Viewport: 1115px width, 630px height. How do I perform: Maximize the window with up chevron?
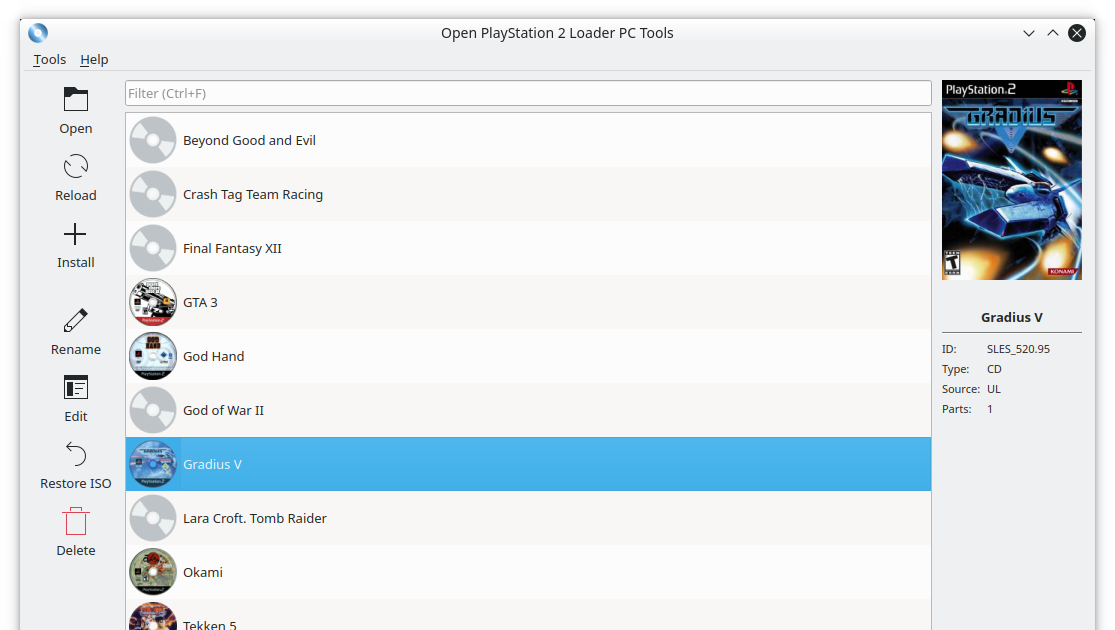pyautogui.click(x=1053, y=33)
